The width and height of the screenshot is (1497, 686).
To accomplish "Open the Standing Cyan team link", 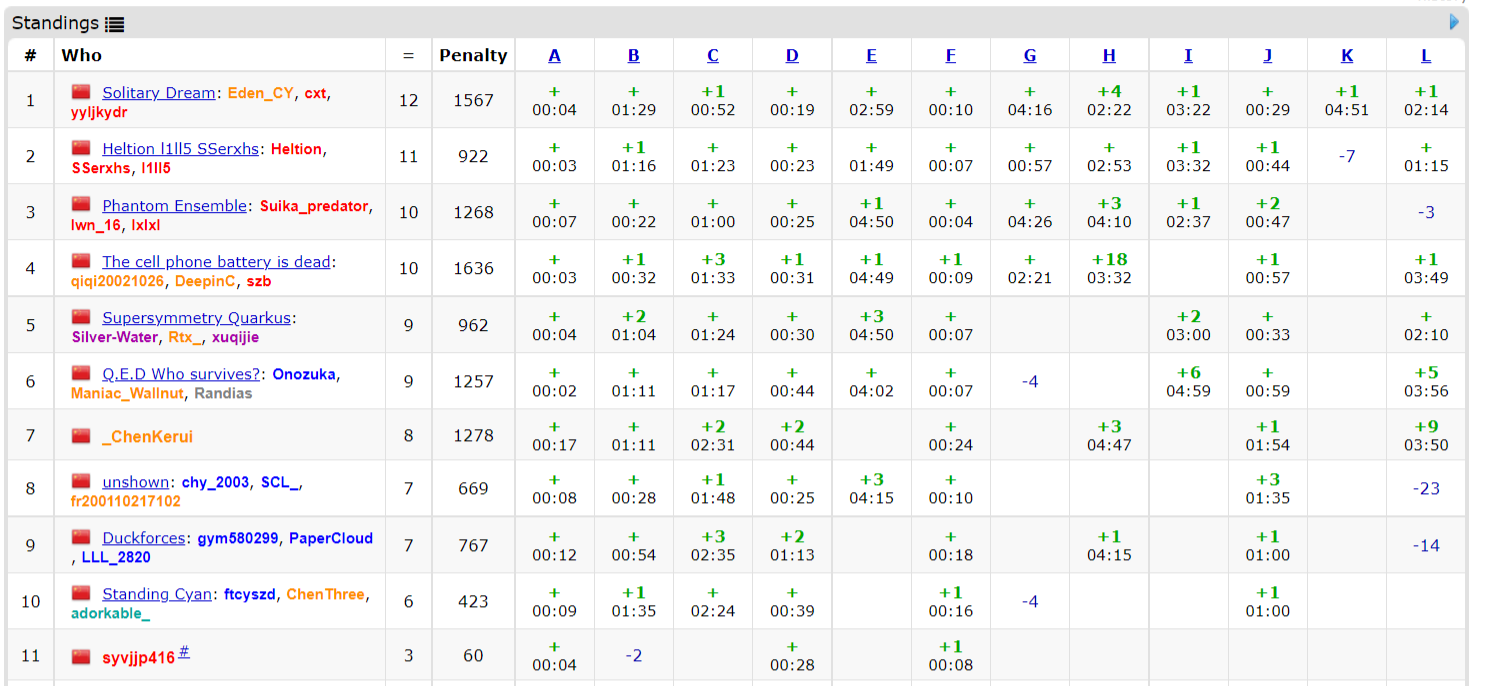I will coord(157,594).
